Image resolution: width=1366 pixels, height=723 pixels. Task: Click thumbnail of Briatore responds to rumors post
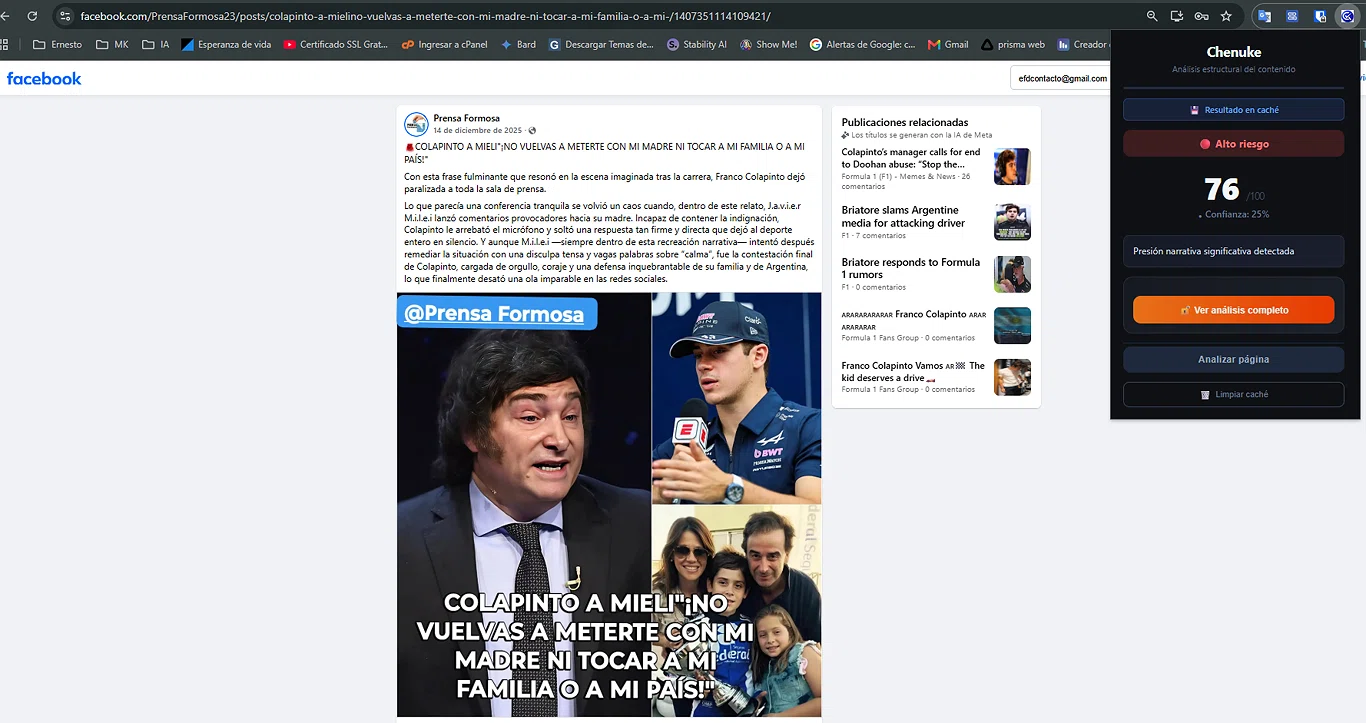pyautogui.click(x=1012, y=274)
